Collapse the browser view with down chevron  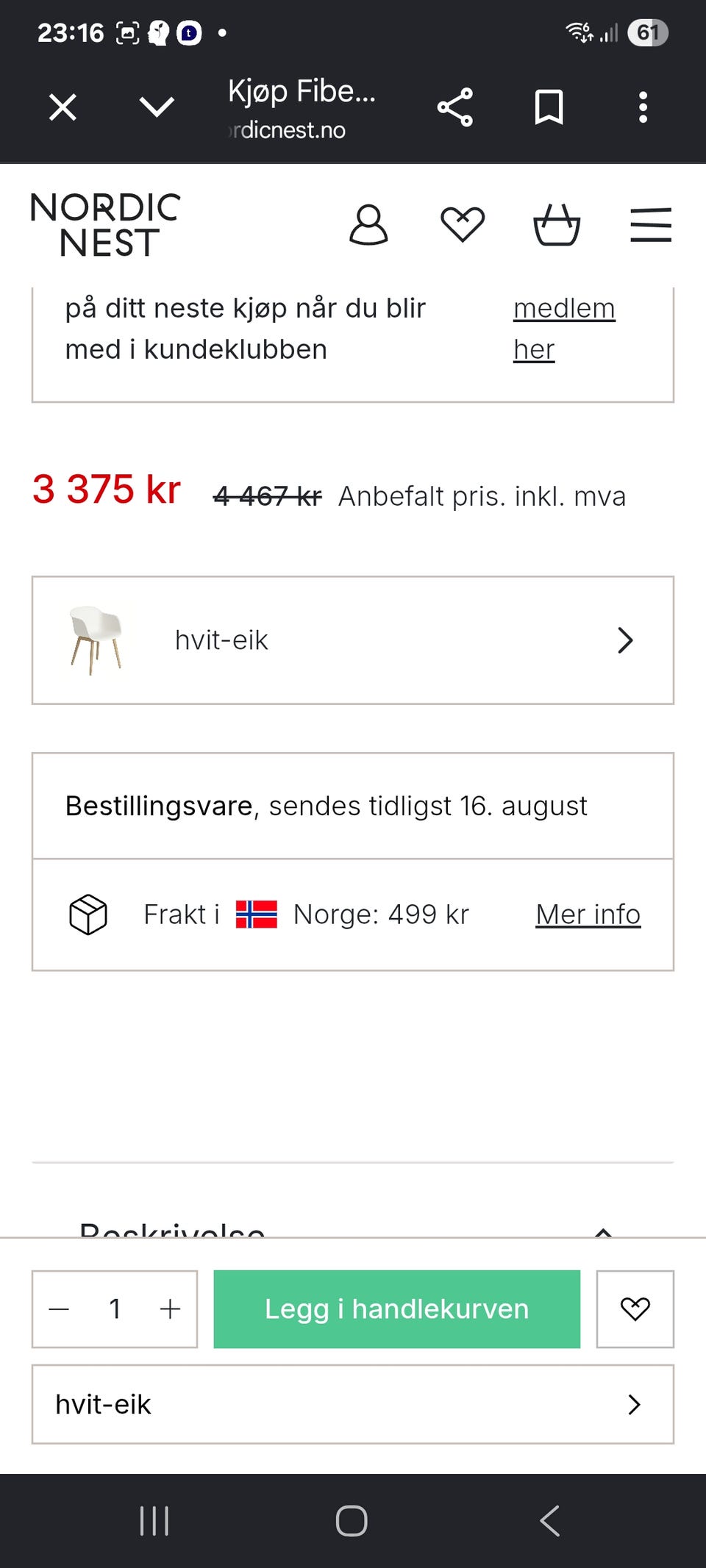157,107
